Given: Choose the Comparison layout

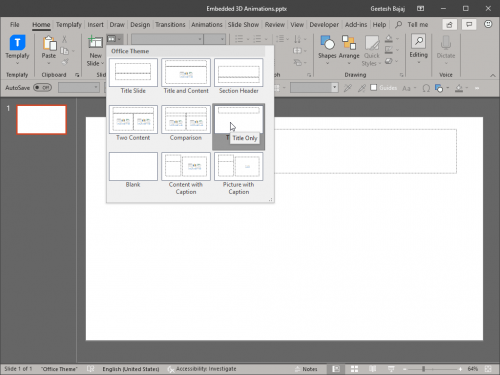Looking at the screenshot, I should (x=186, y=123).
